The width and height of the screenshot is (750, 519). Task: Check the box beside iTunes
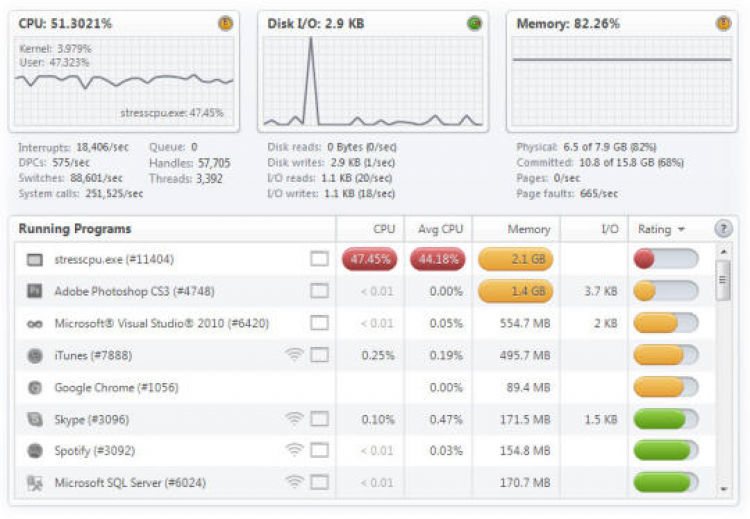click(x=319, y=355)
